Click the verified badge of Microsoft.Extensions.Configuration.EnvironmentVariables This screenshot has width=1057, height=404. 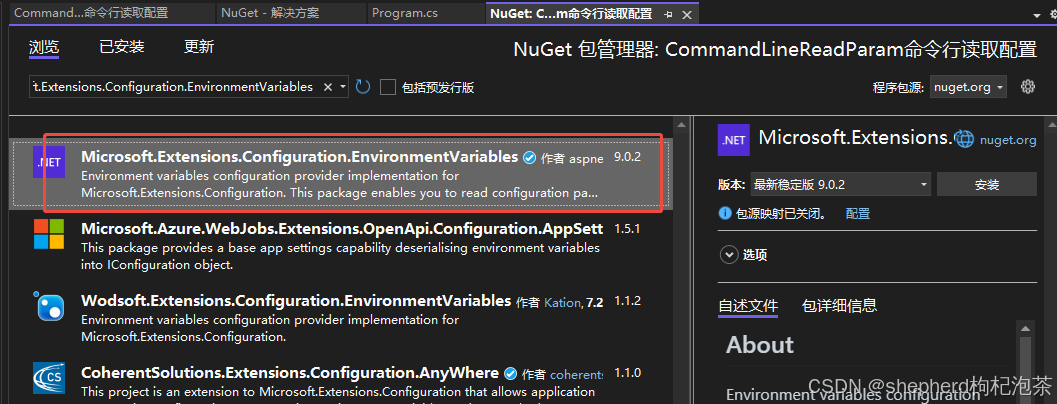point(529,158)
